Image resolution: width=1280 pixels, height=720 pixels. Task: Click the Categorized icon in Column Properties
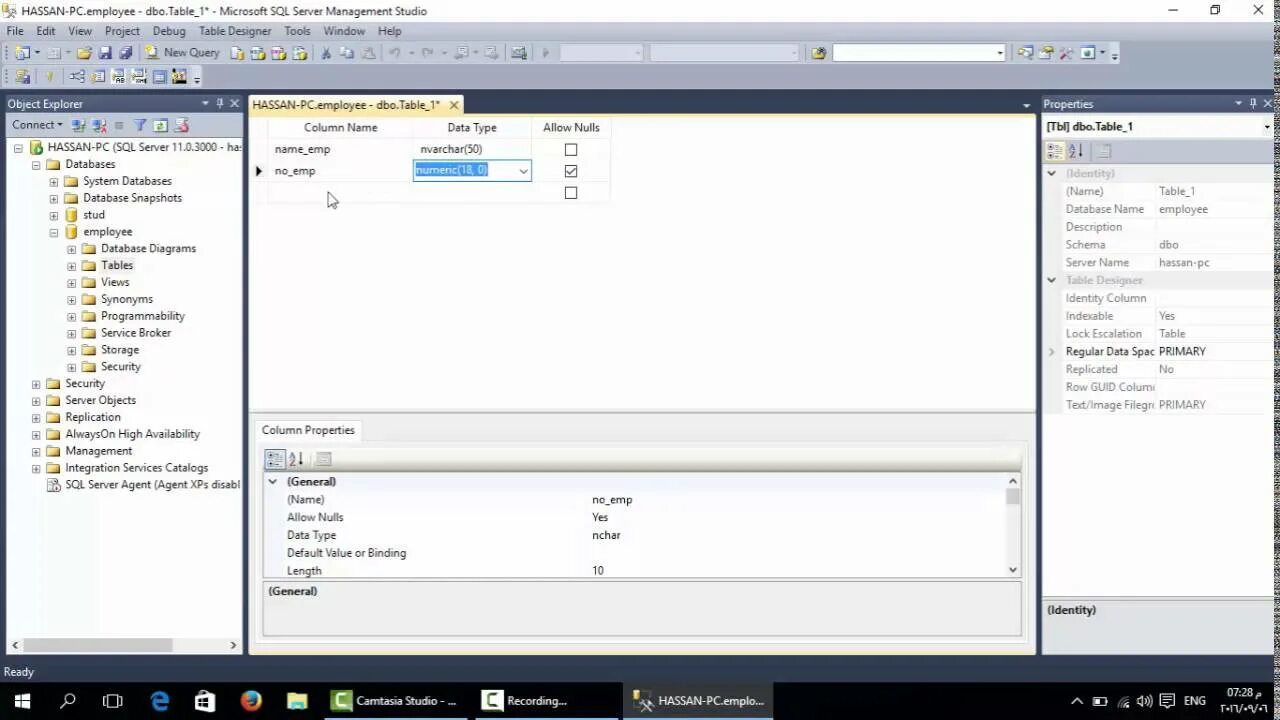pyautogui.click(x=275, y=459)
